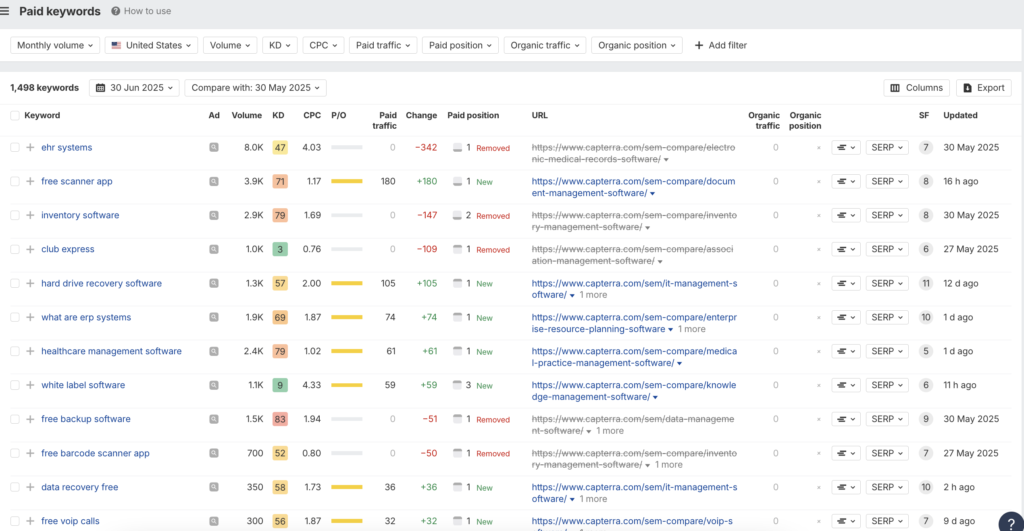Image resolution: width=1024 pixels, height=531 pixels.
Task: Open the CPC filter dropdown
Action: 323,45
